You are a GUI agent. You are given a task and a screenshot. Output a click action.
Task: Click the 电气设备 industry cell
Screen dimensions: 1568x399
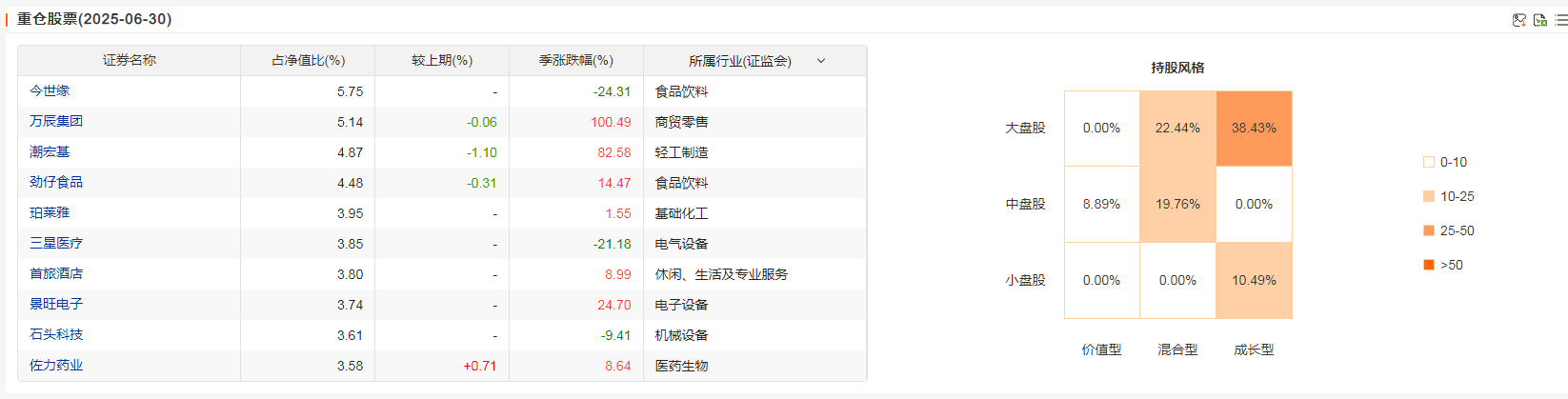681,244
